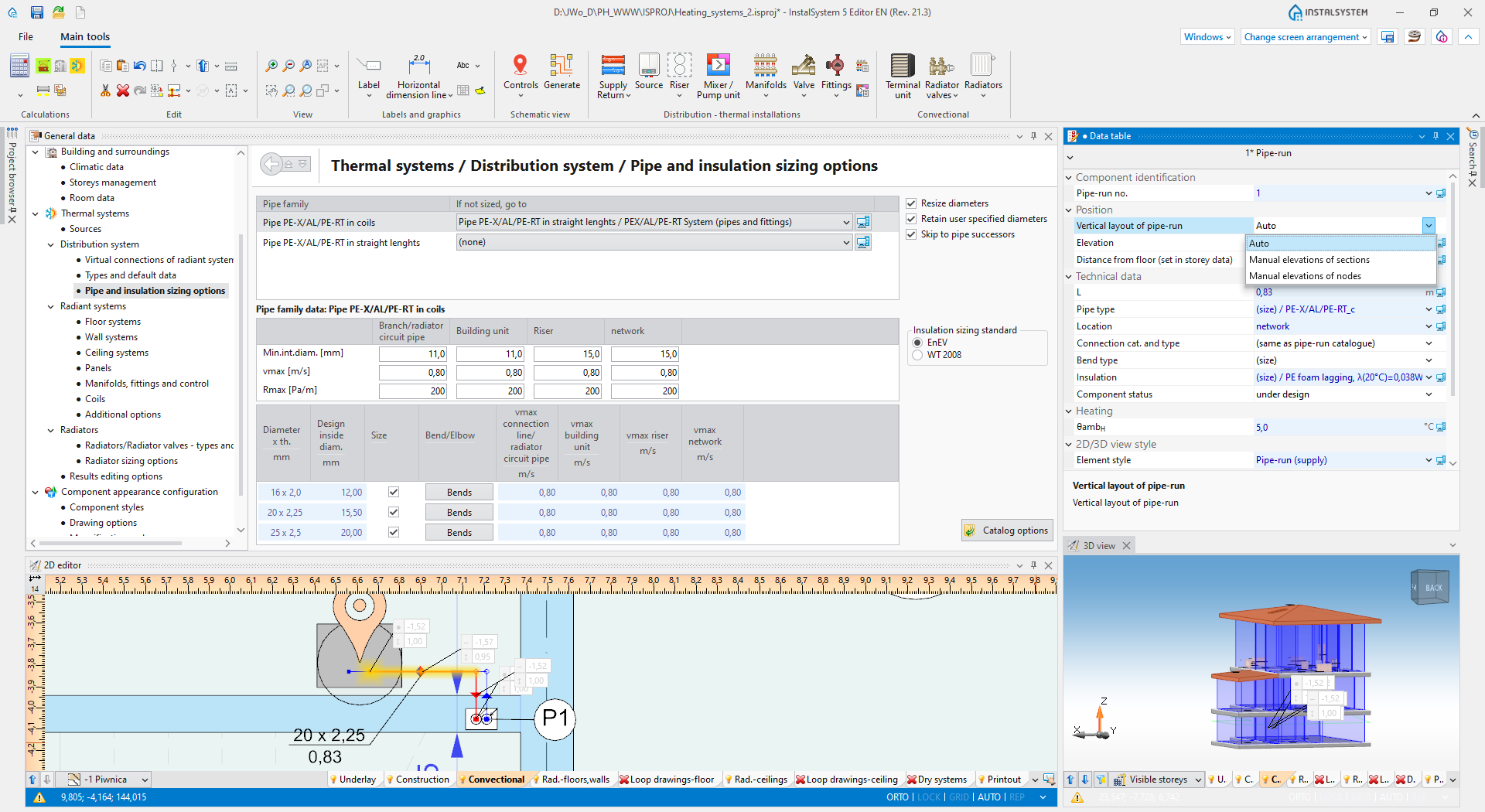Click Catalog options button
Viewport: 1485px width, 812px height.
point(1008,531)
